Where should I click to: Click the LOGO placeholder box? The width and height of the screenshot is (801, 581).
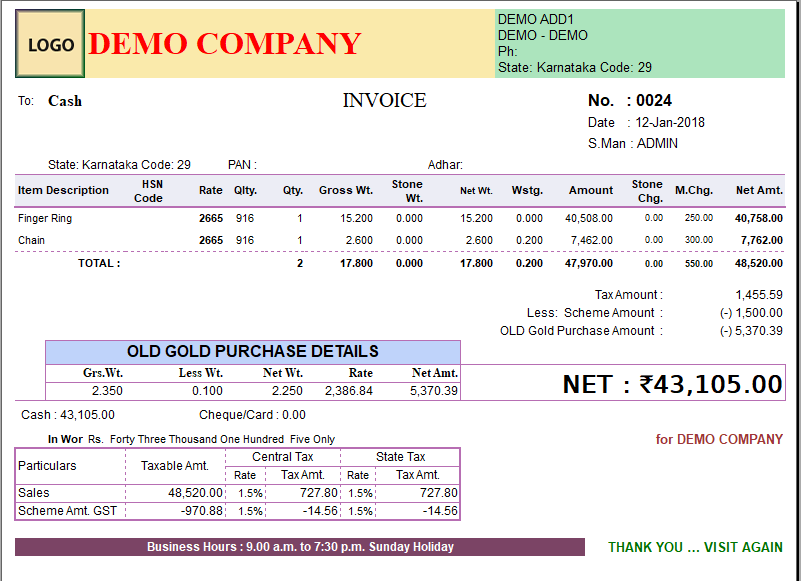pos(50,43)
